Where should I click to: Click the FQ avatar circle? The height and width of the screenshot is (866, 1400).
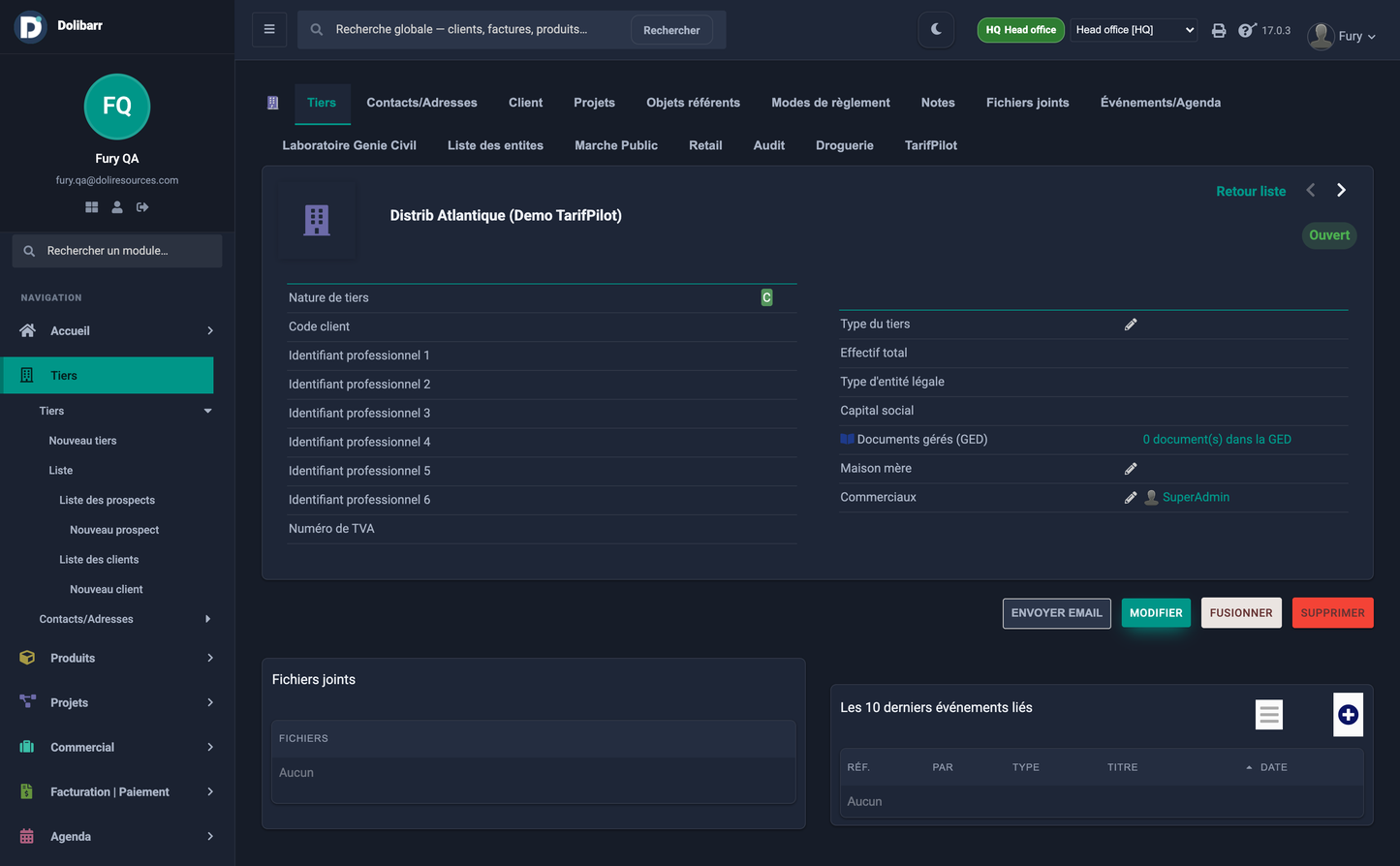click(117, 107)
